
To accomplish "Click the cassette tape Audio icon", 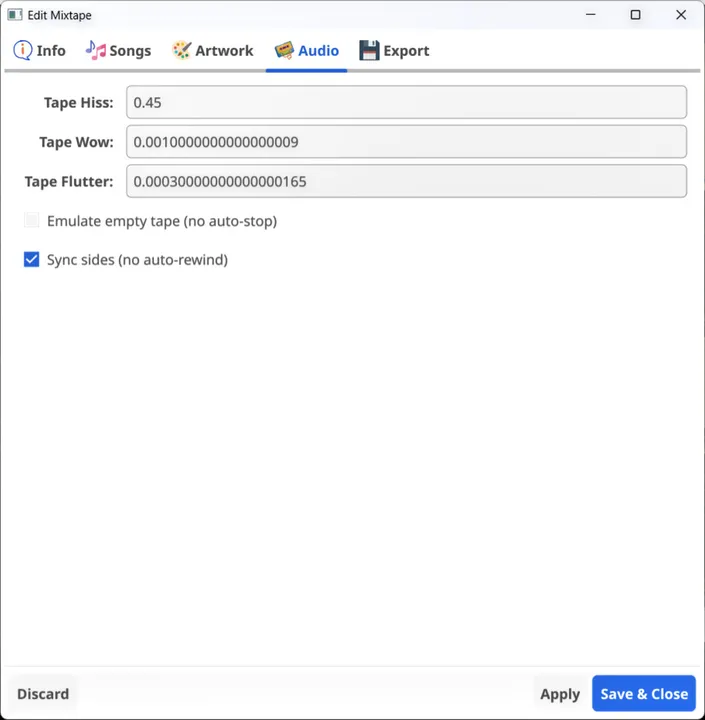I will [284, 51].
